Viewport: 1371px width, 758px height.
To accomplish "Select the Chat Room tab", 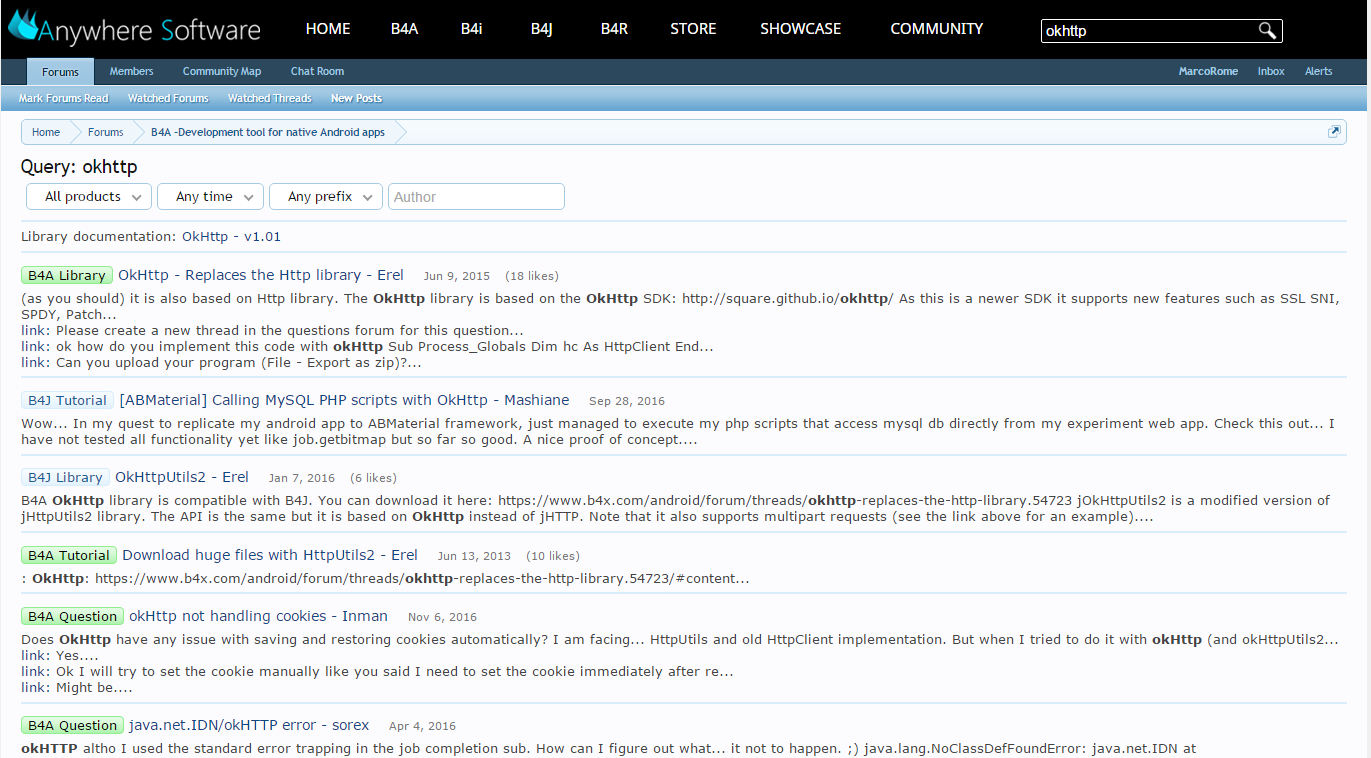I will coord(317,72).
